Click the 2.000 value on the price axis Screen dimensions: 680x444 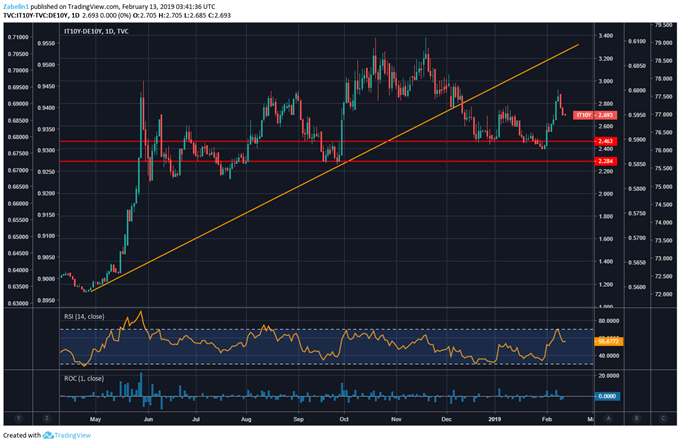(606, 194)
